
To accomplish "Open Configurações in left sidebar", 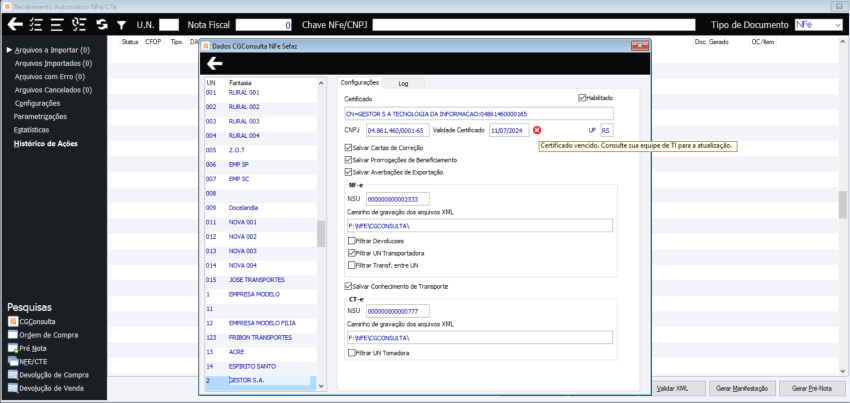I will 37,103.
